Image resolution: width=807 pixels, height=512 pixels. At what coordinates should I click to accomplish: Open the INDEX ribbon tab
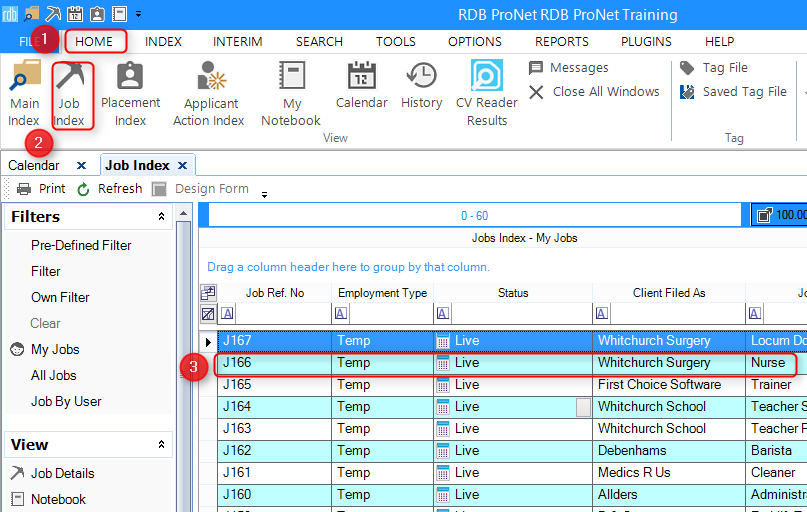tap(163, 42)
